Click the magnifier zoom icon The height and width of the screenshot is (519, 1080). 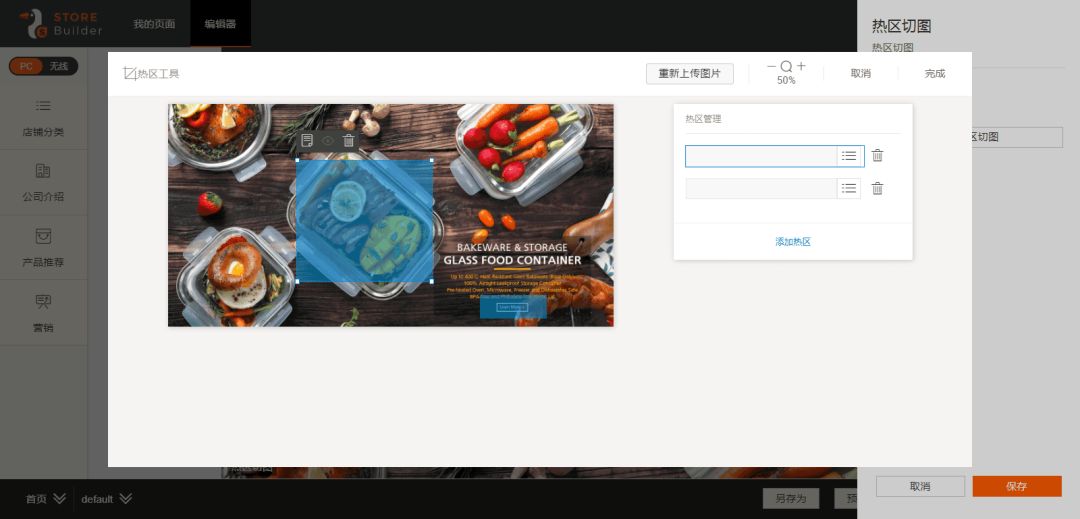786,67
